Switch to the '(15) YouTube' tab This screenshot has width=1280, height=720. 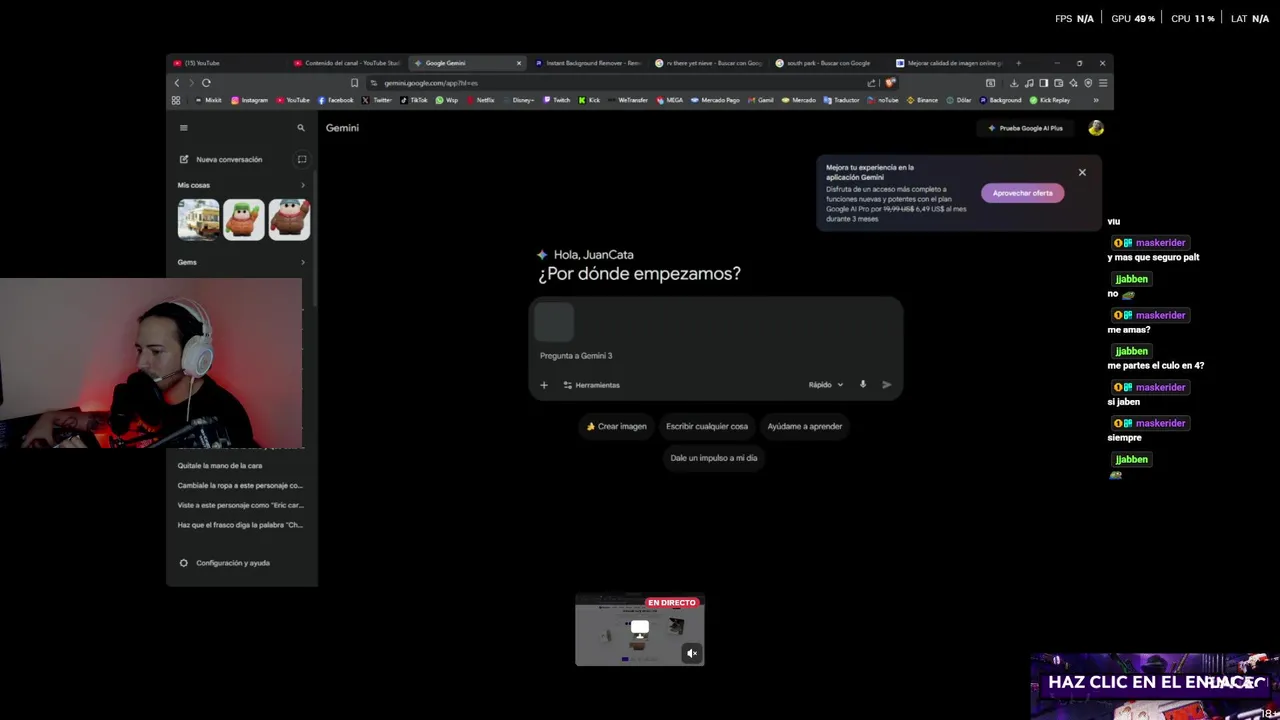coord(225,63)
